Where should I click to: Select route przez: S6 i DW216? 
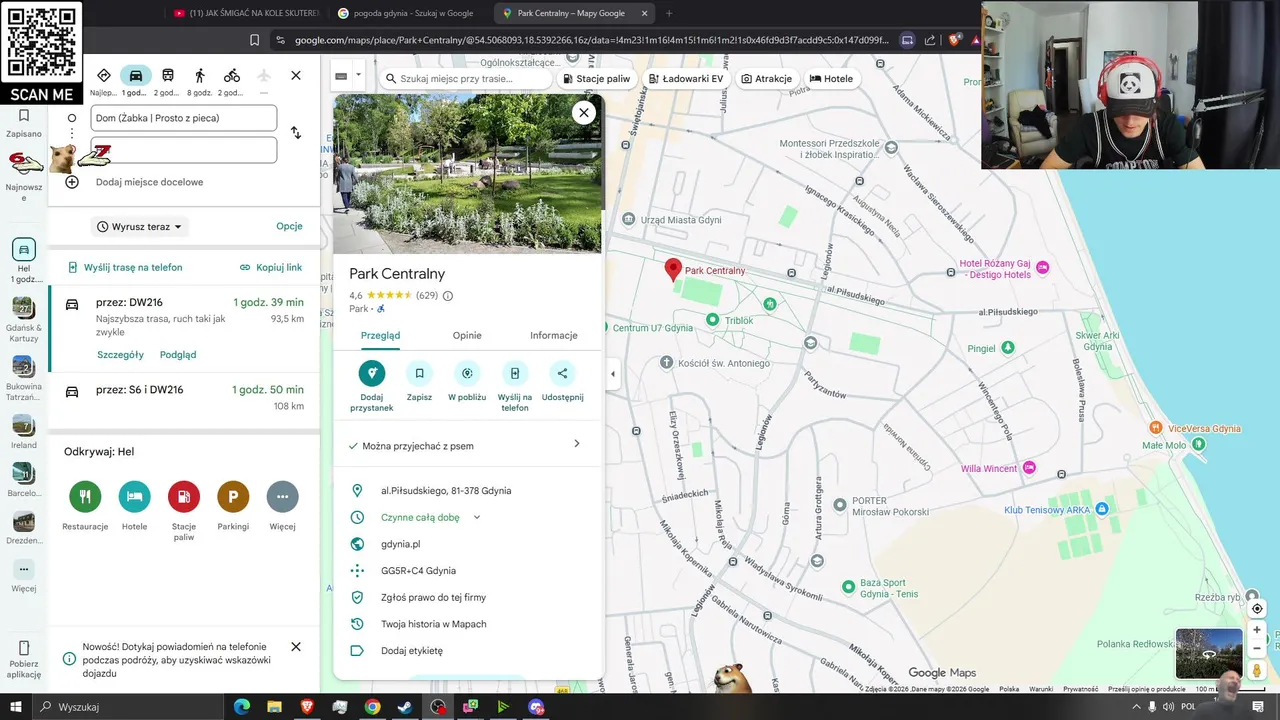click(x=184, y=397)
